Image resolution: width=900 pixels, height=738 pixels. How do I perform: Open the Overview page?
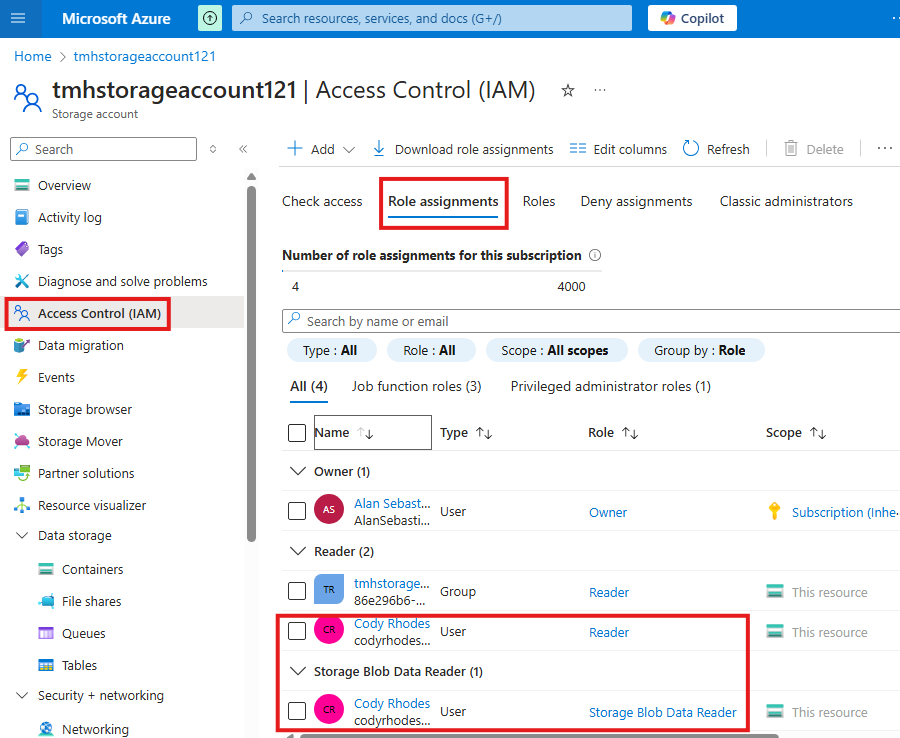[64, 185]
